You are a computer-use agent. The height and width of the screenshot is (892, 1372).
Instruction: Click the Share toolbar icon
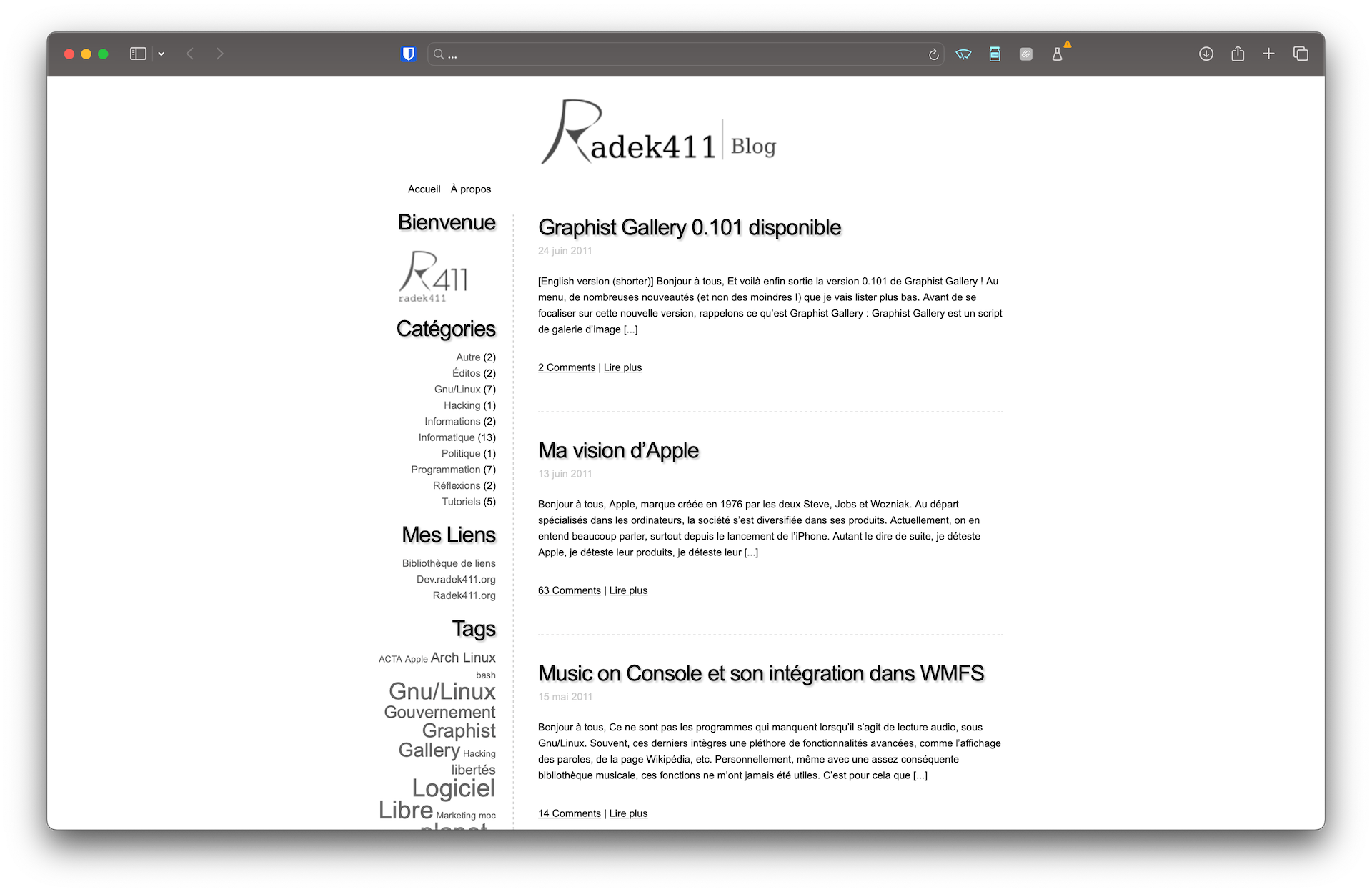1238,54
